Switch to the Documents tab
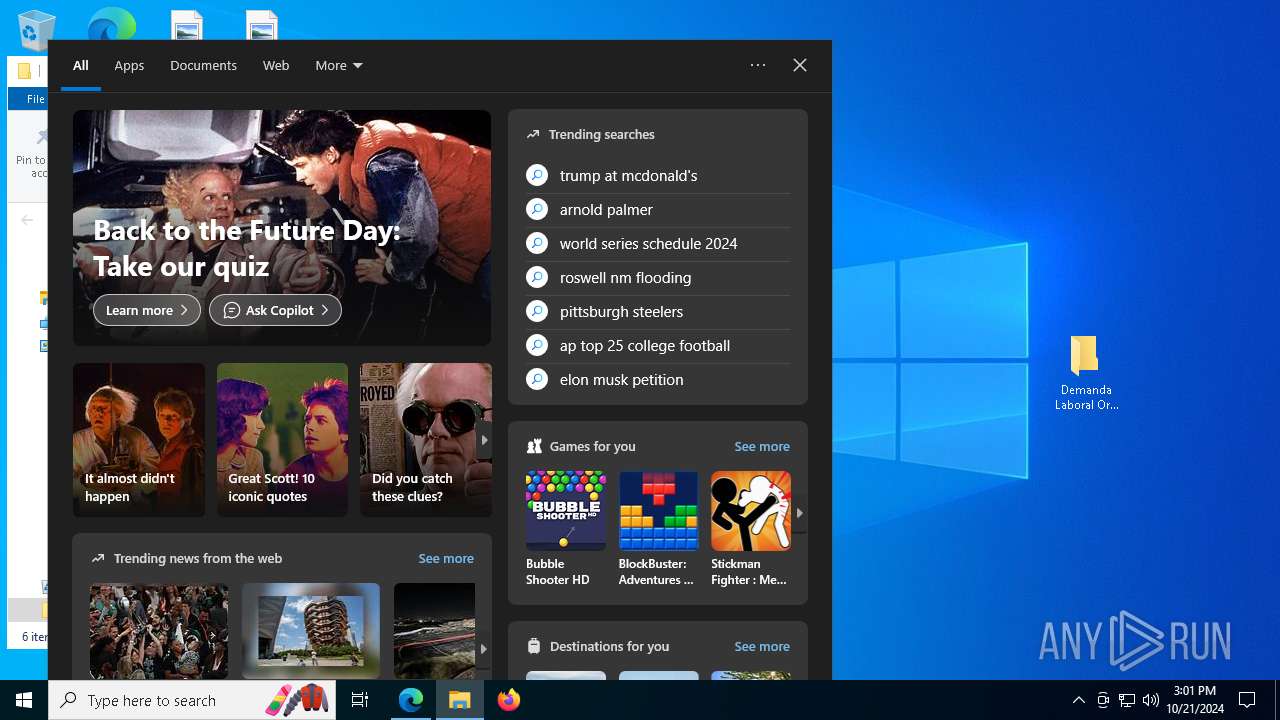The height and width of the screenshot is (720, 1280). 203,65
